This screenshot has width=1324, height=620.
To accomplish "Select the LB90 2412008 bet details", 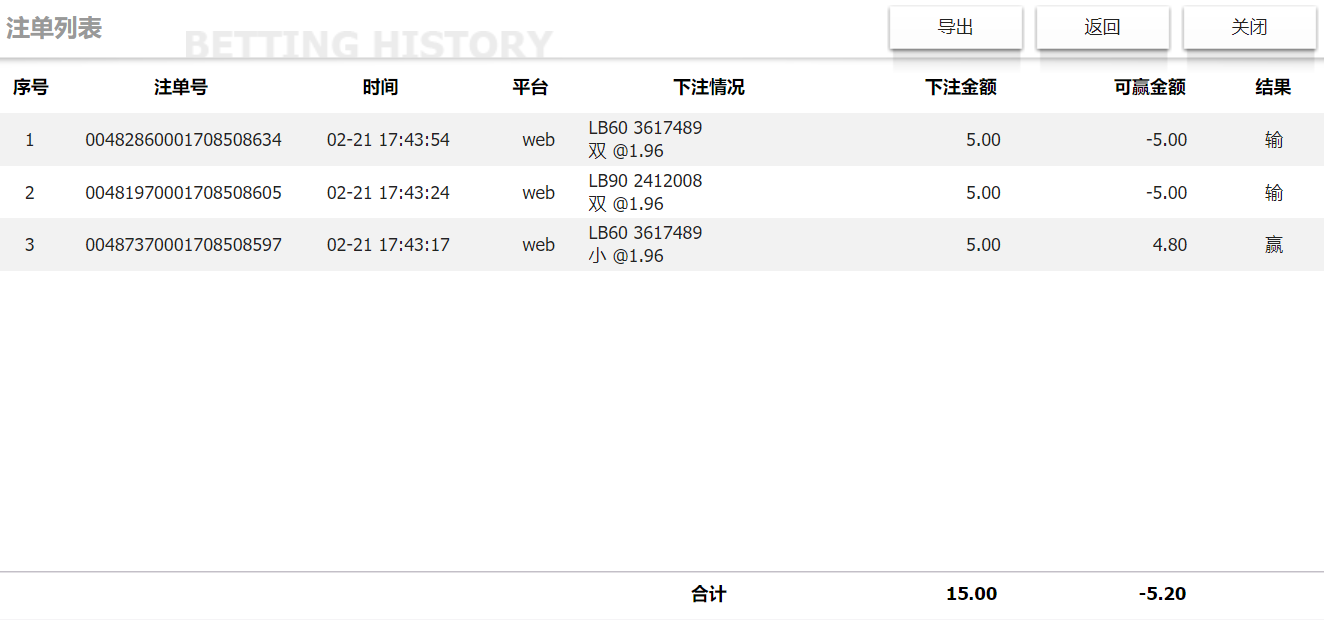I will point(645,181).
